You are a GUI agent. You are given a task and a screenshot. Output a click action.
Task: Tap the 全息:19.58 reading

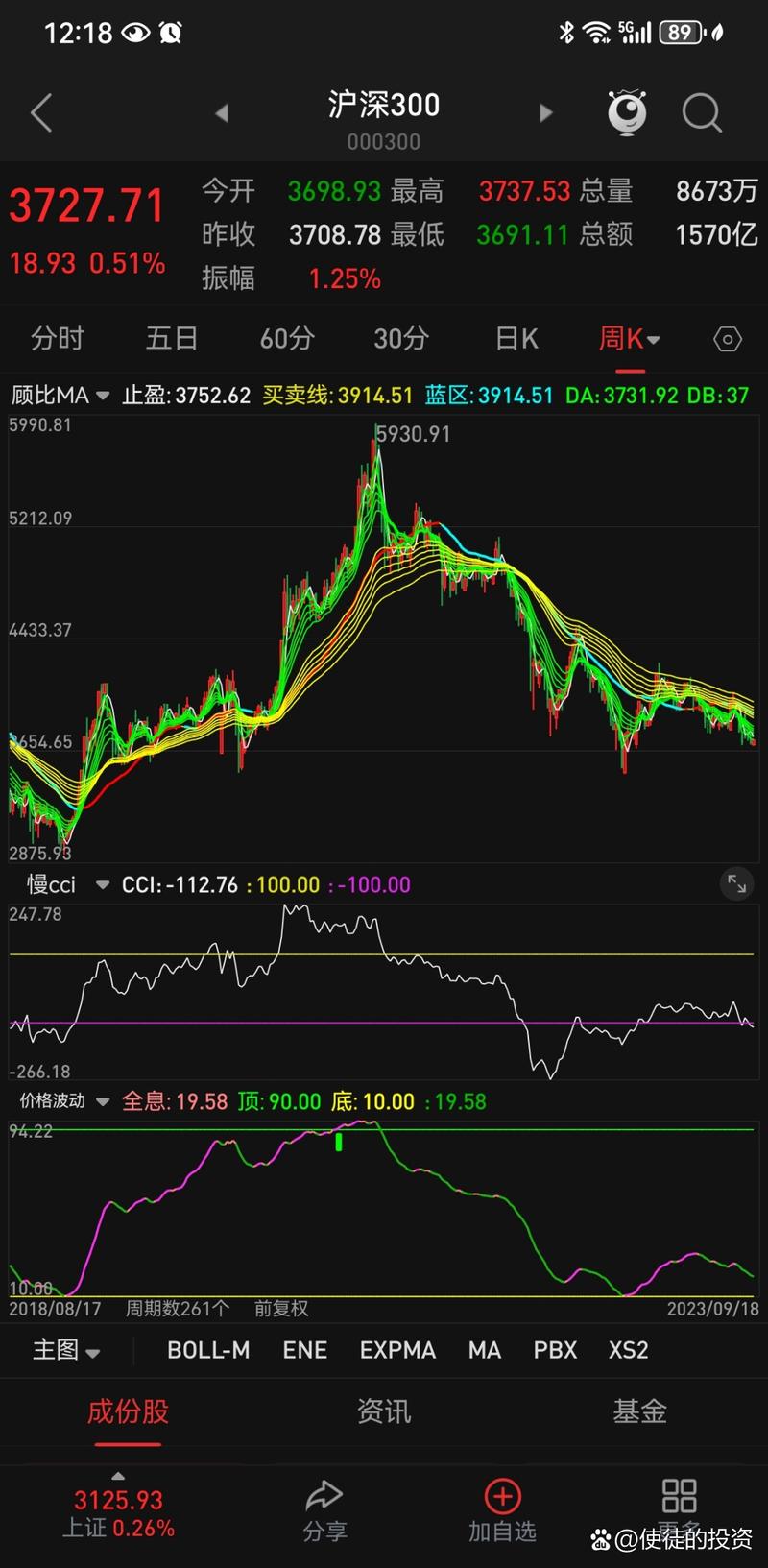(x=175, y=1101)
